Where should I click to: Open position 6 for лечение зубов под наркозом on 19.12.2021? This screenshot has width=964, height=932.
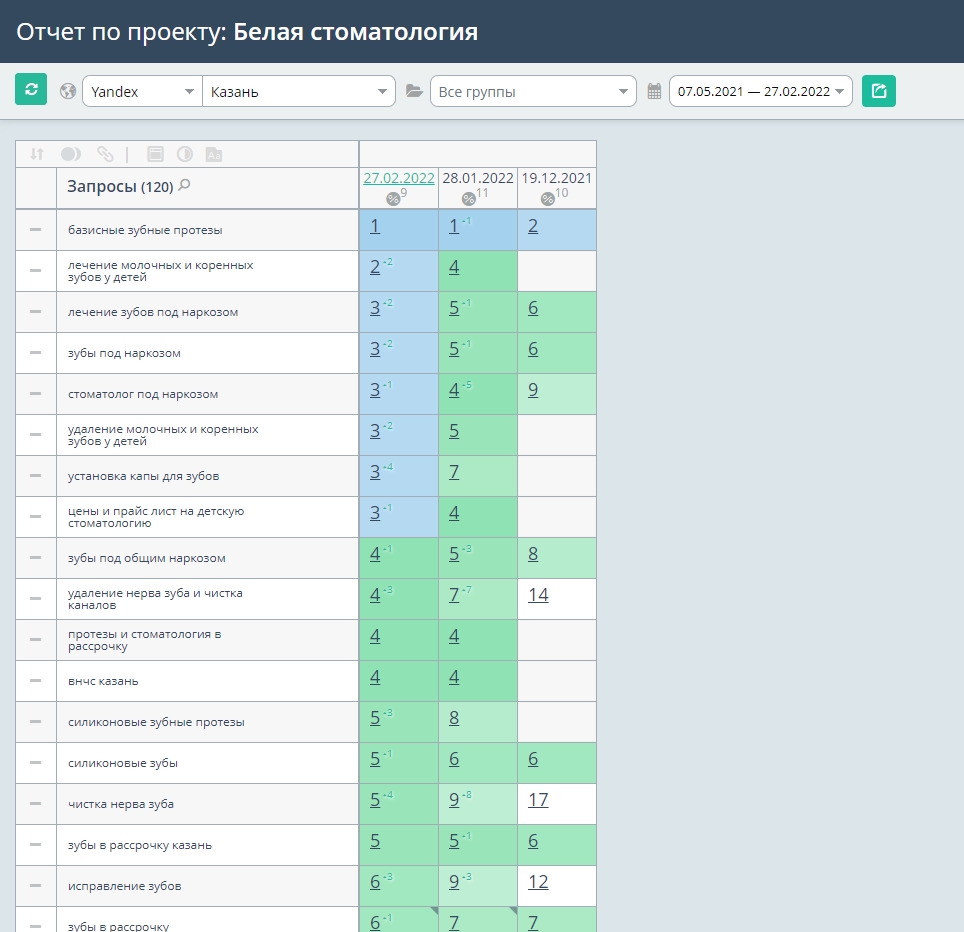click(x=533, y=308)
